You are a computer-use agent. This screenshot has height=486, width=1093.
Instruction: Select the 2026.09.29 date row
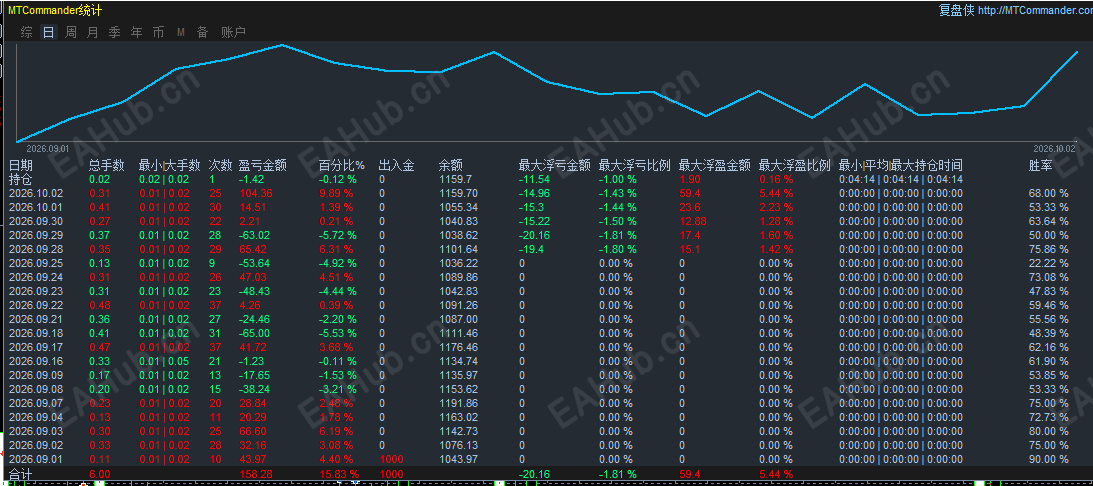pyautogui.click(x=36, y=235)
